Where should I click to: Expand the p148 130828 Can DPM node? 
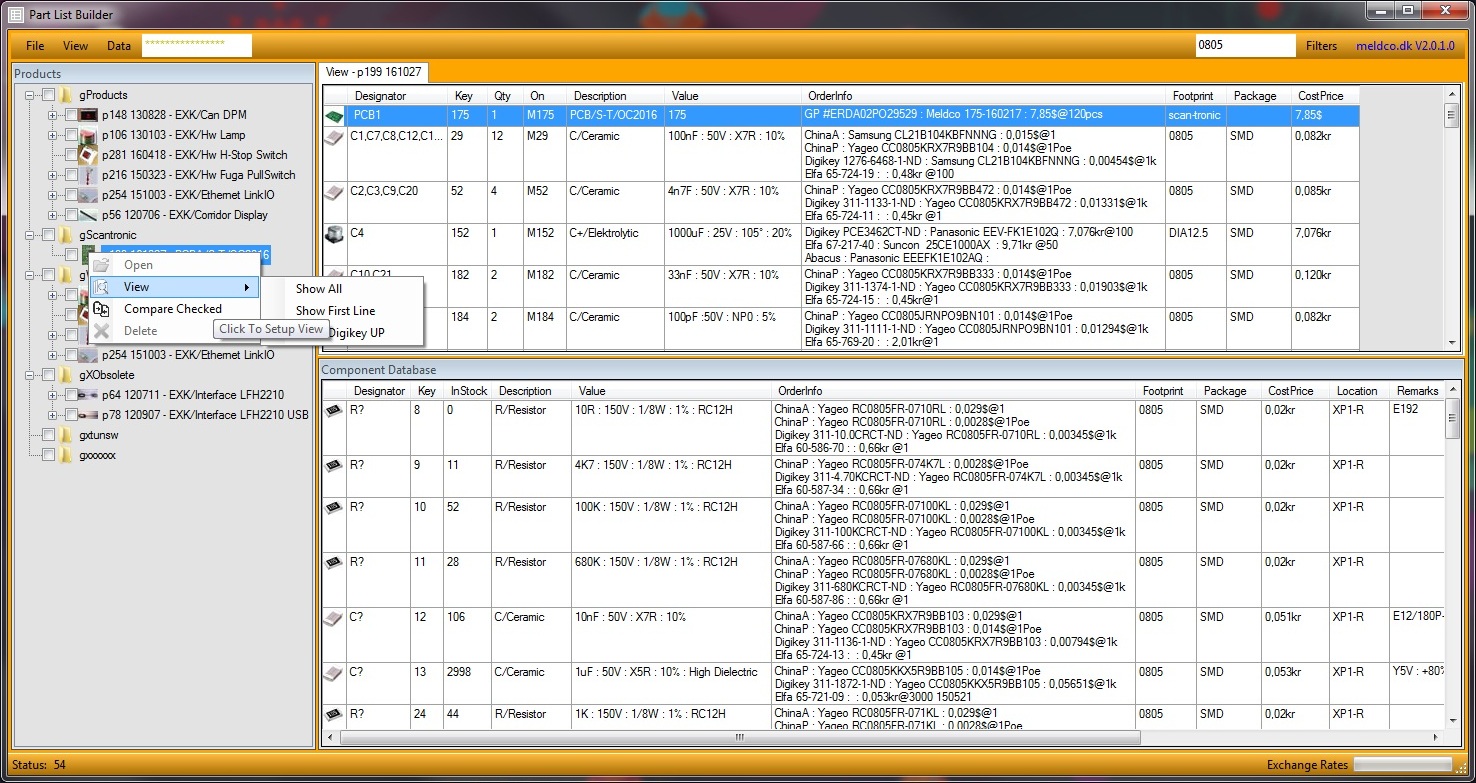[50, 114]
